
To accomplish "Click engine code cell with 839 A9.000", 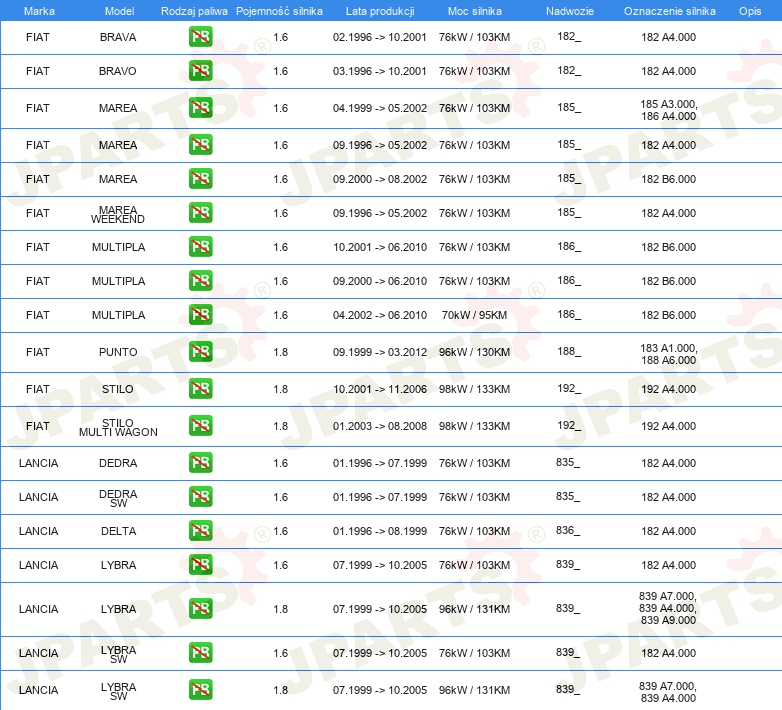I will (x=667, y=608).
